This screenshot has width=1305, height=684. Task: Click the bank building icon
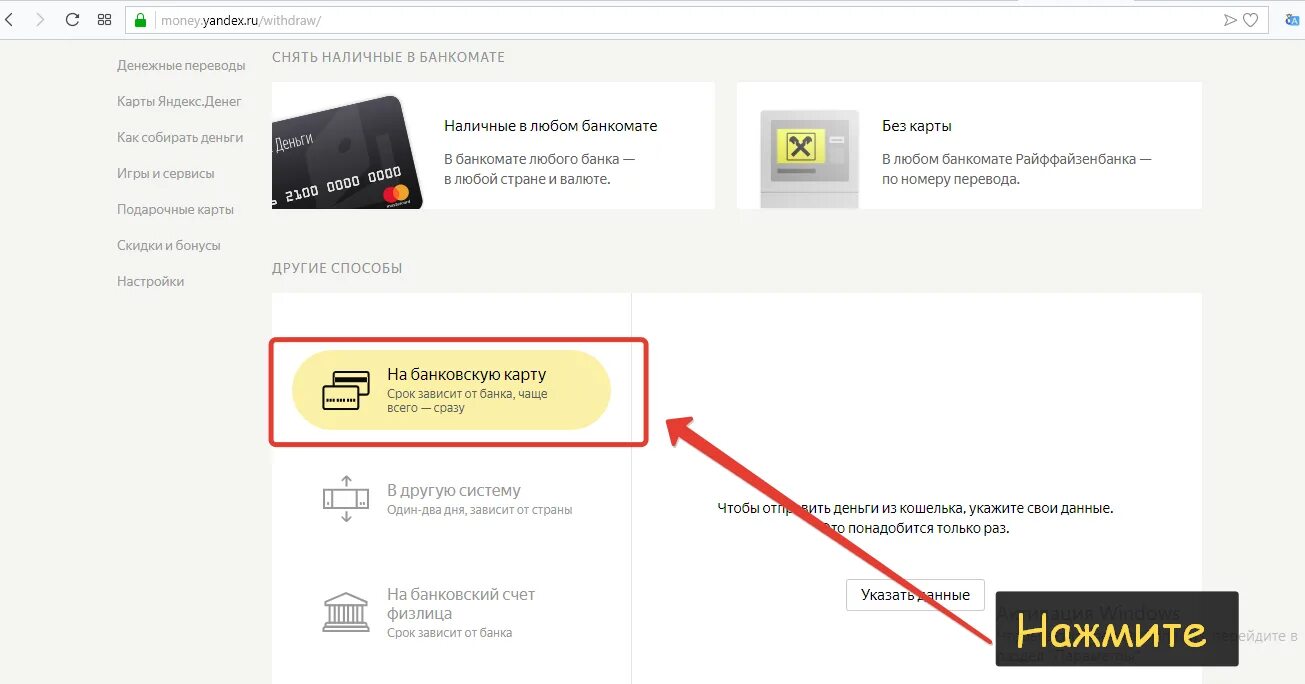[345, 611]
